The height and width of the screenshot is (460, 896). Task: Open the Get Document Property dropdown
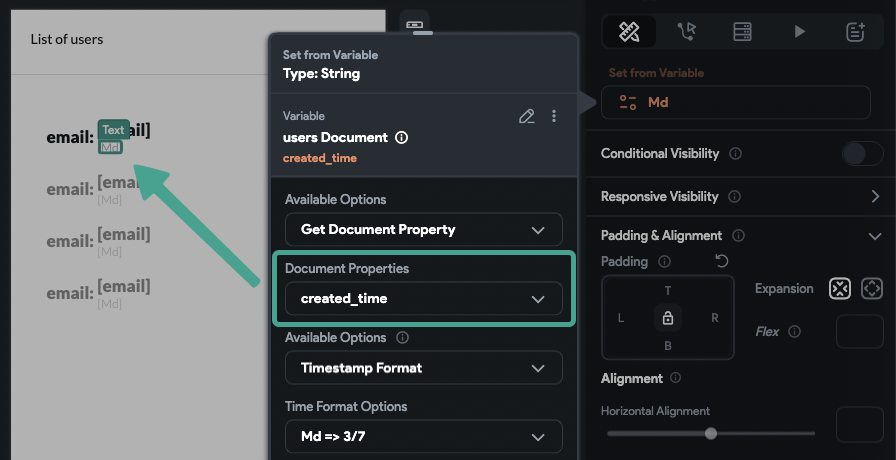tap(424, 230)
